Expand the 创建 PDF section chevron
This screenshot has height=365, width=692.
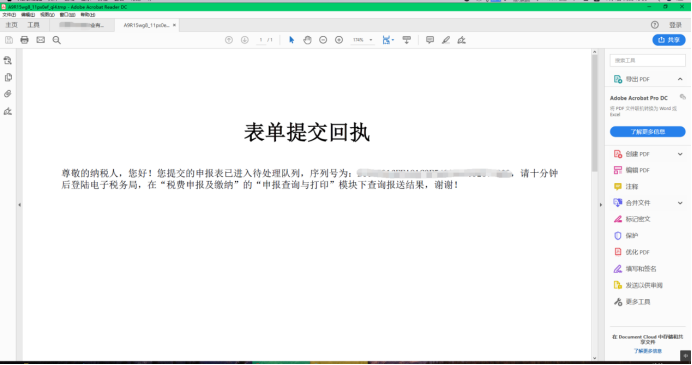click(680, 154)
